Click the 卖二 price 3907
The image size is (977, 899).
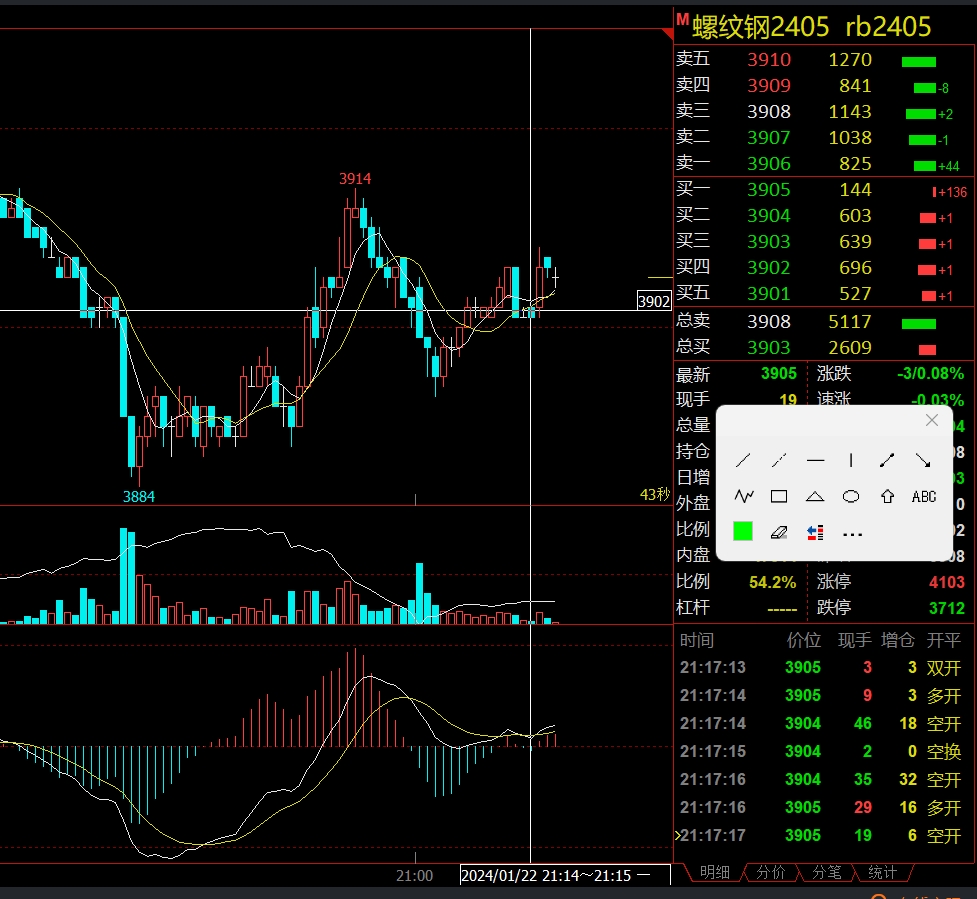pos(769,138)
